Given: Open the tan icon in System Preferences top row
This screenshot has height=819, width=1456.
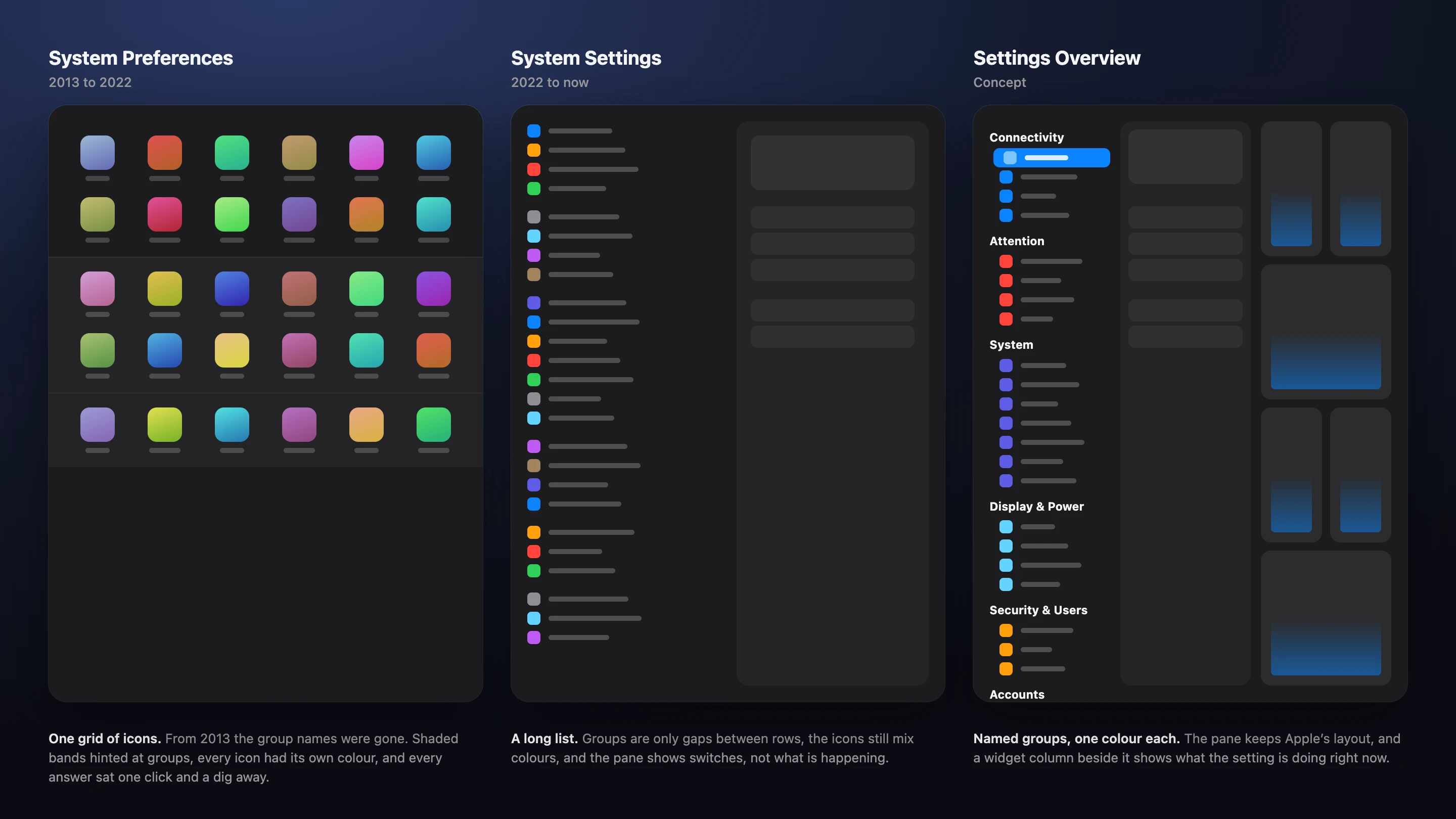Looking at the screenshot, I should pos(299,153).
